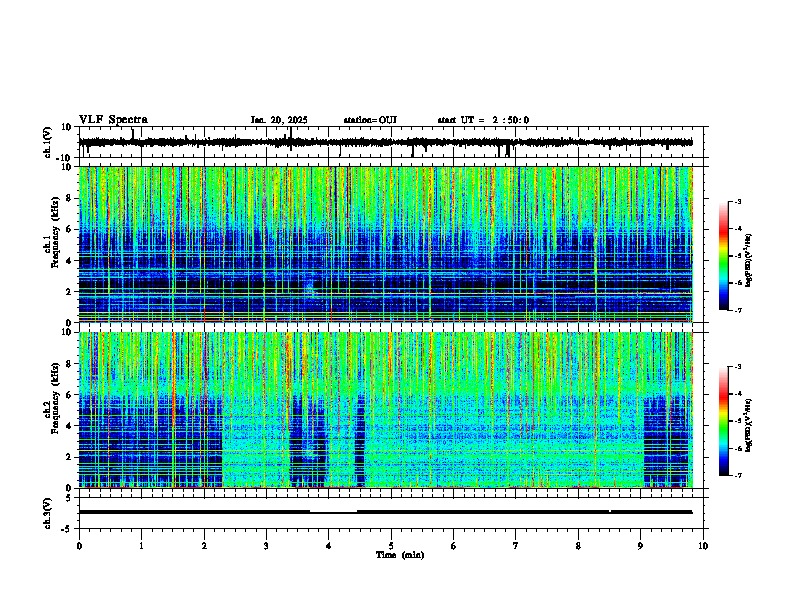Click the "start UT = 2 :50: 0" label
The width and height of the screenshot is (792, 612).
tap(483, 120)
